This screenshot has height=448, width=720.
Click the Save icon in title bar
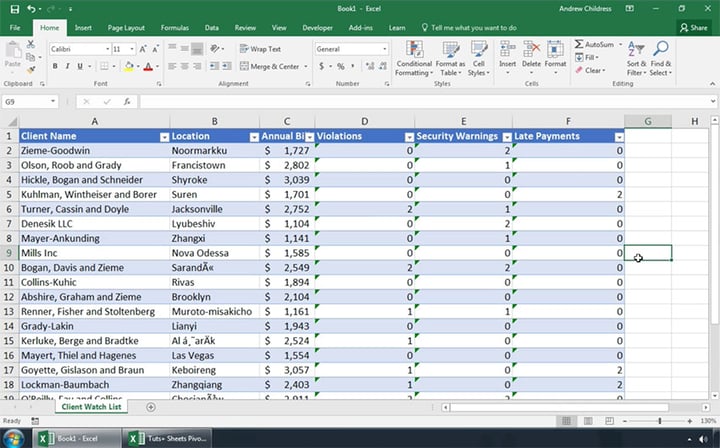tap(15, 9)
